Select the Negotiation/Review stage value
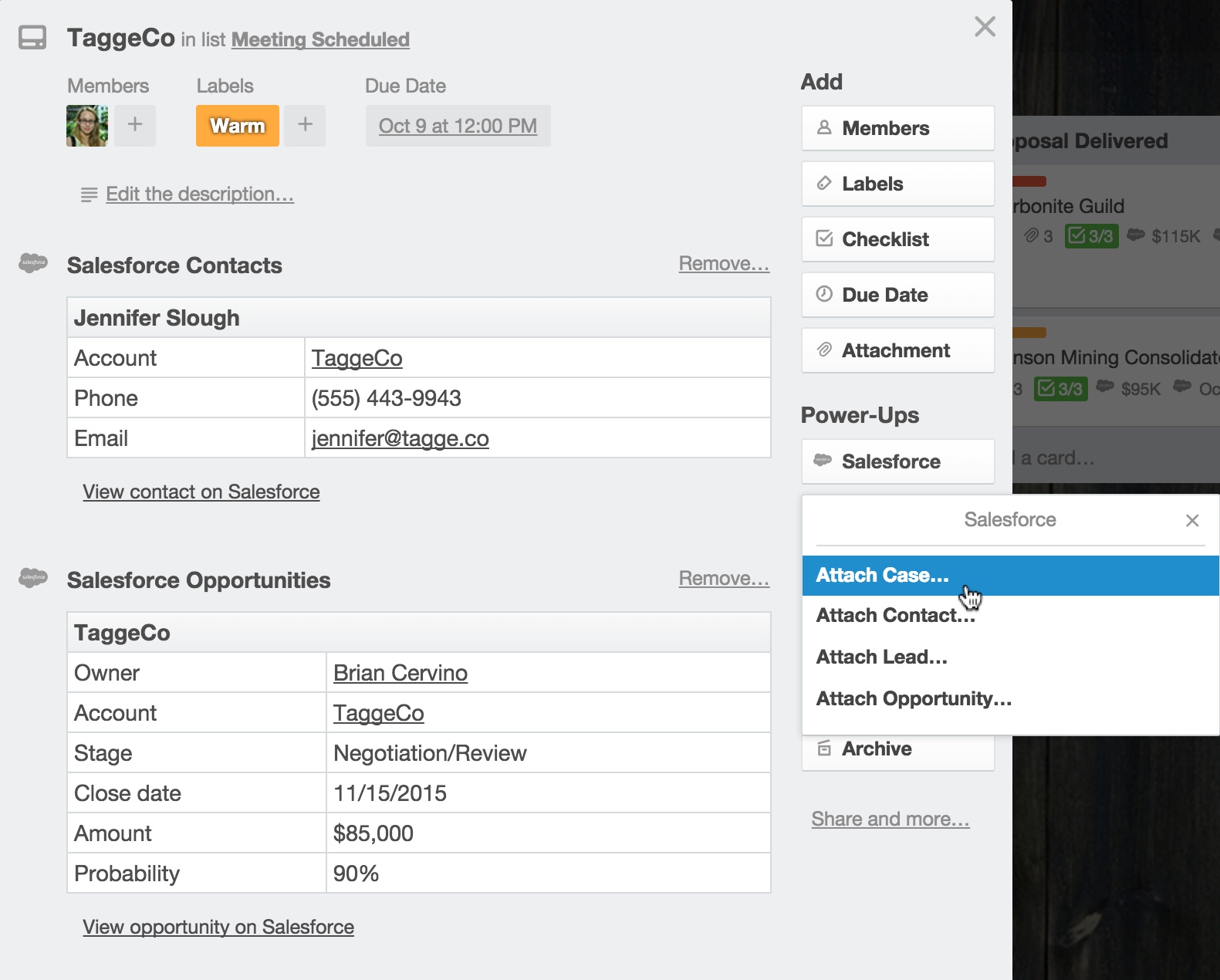Image resolution: width=1220 pixels, height=980 pixels. tap(430, 753)
